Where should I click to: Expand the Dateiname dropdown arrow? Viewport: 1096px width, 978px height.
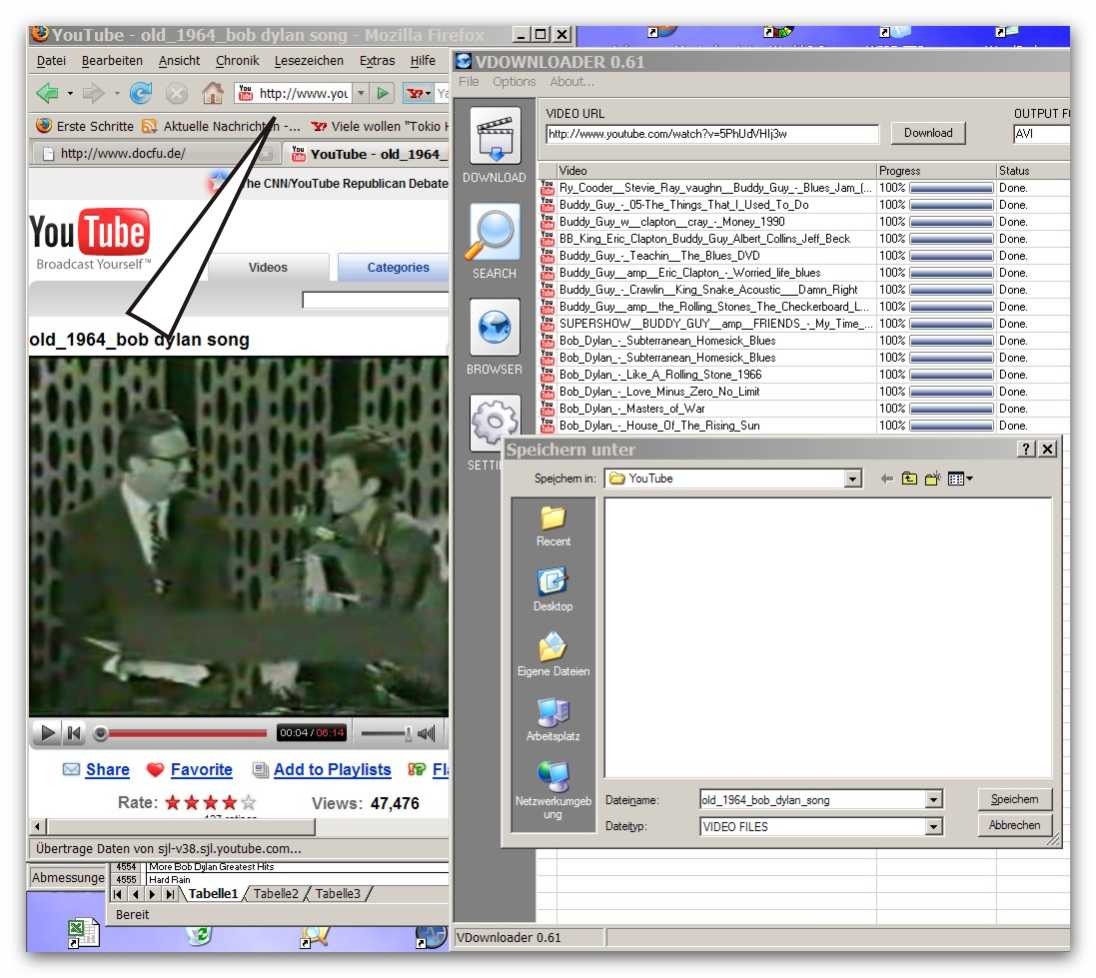coord(933,800)
